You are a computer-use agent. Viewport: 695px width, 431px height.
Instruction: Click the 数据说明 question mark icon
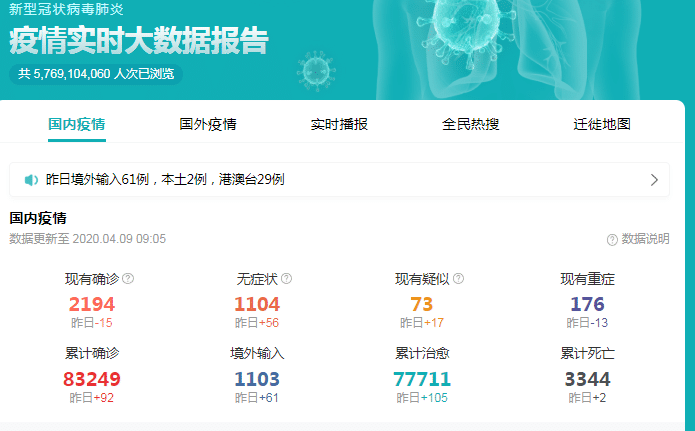click(x=612, y=240)
